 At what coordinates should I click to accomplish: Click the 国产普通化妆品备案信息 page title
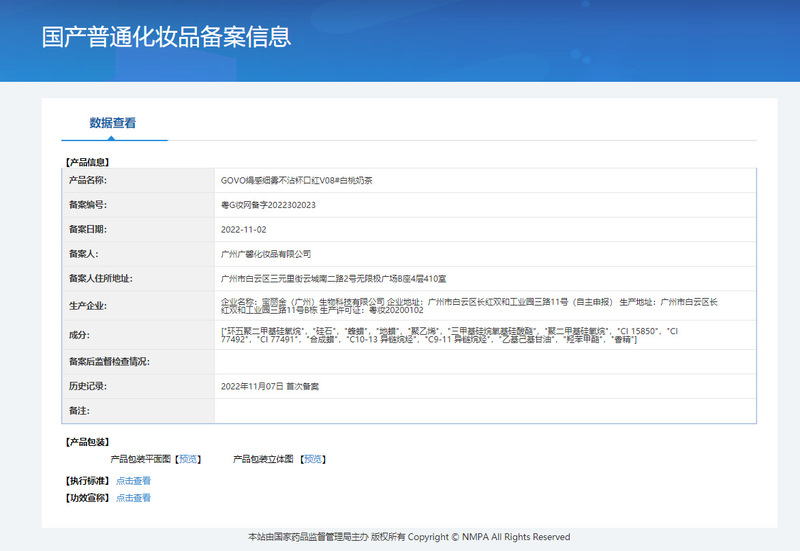[166, 37]
